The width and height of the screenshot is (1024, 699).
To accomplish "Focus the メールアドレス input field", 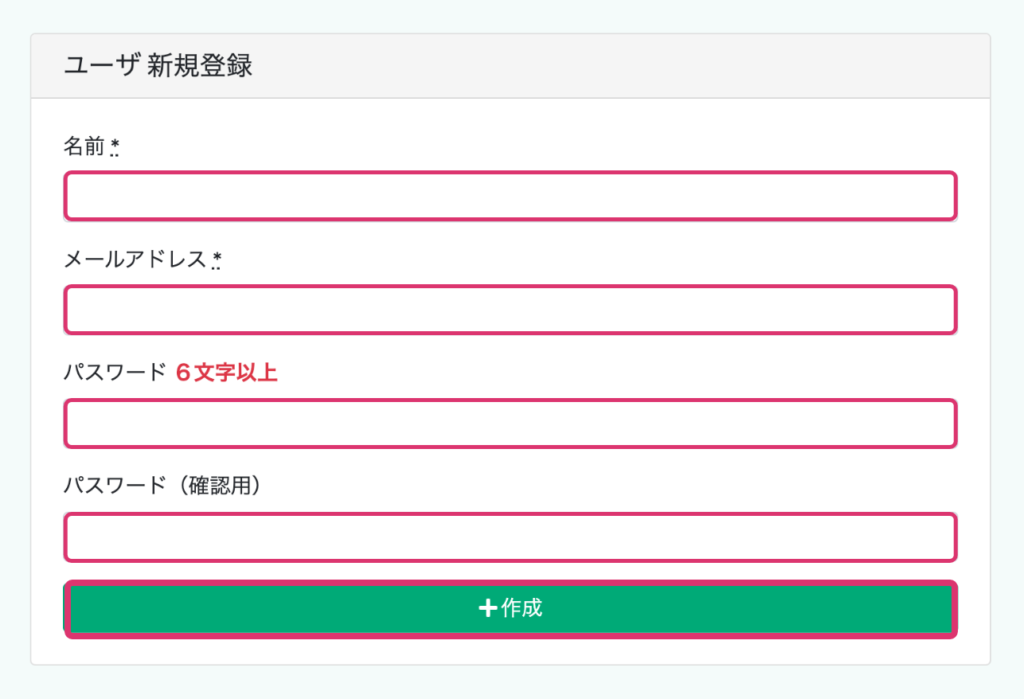I will pos(510,310).
